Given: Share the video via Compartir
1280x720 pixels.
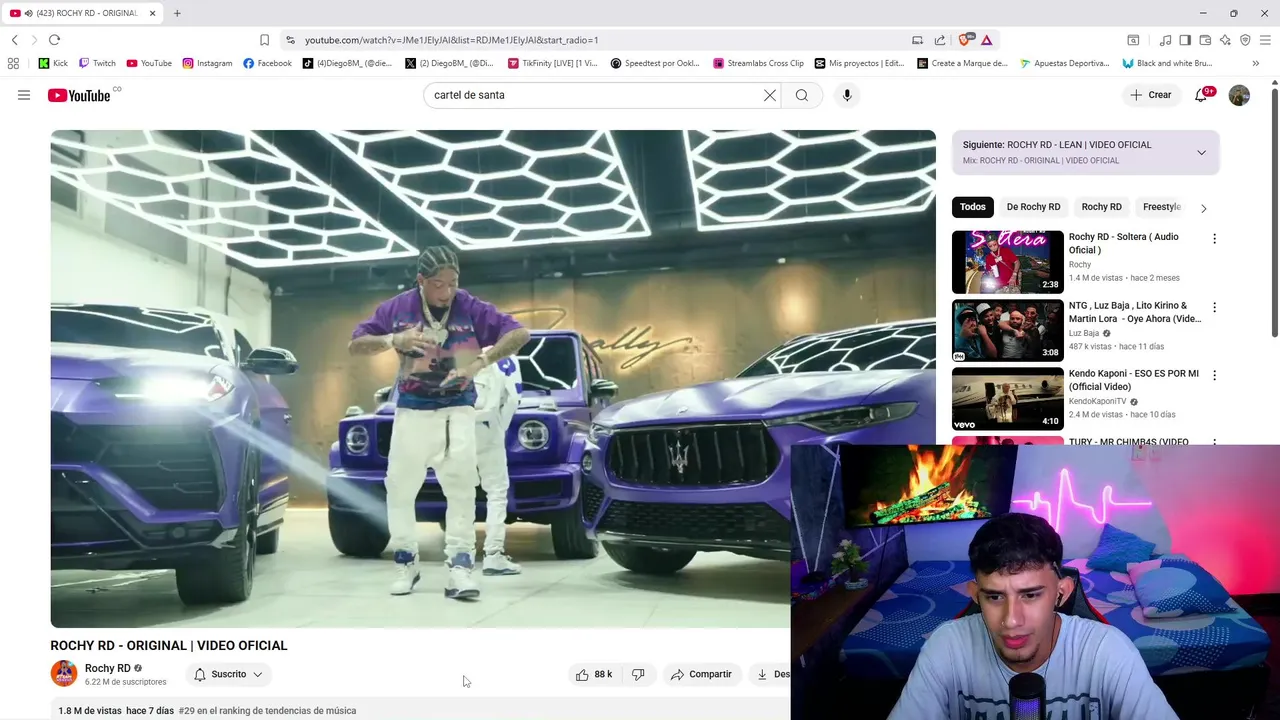Looking at the screenshot, I should (701, 674).
